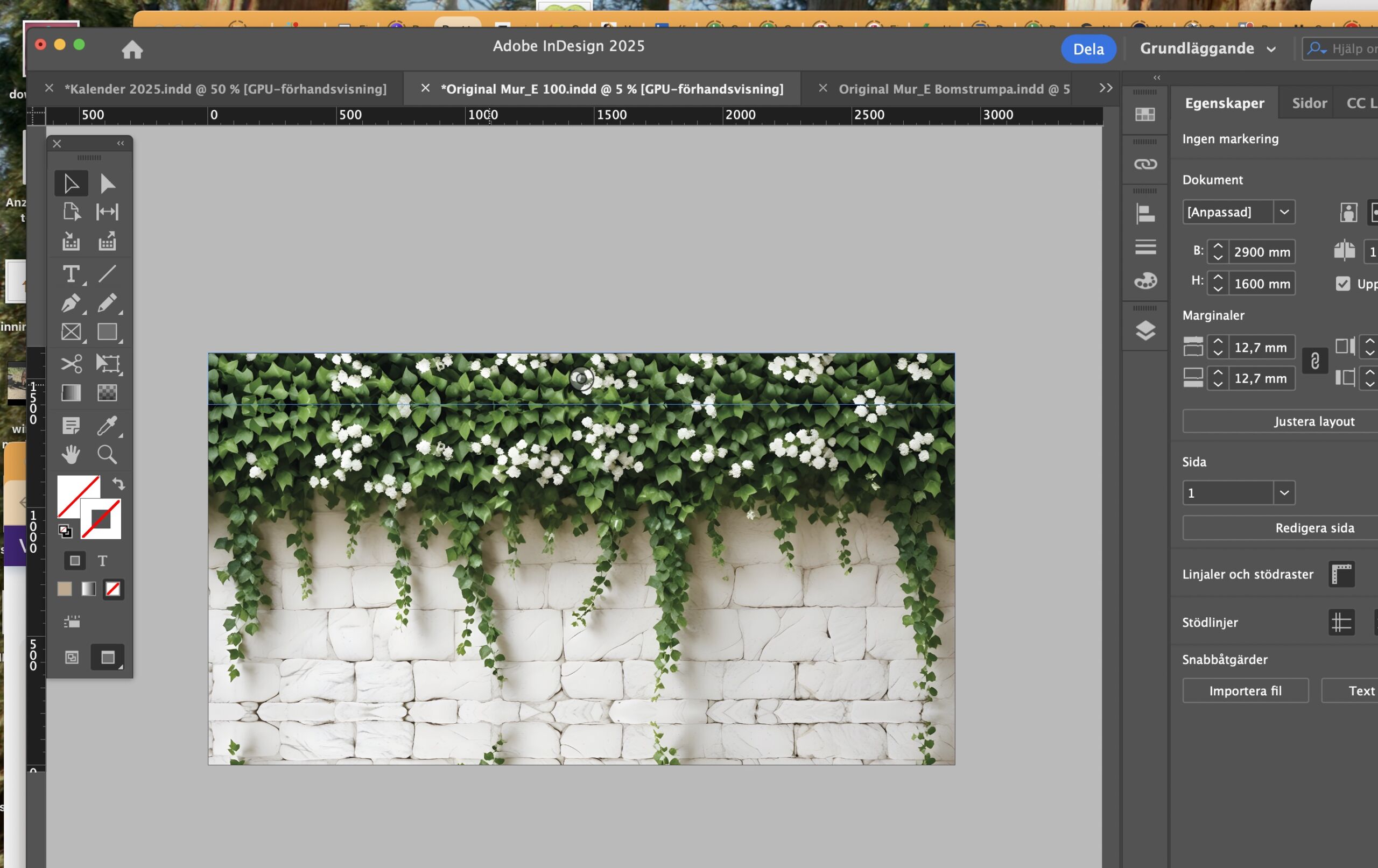The height and width of the screenshot is (868, 1378).
Task: Switch to the Kalender 2025.indd tab
Action: (226, 89)
